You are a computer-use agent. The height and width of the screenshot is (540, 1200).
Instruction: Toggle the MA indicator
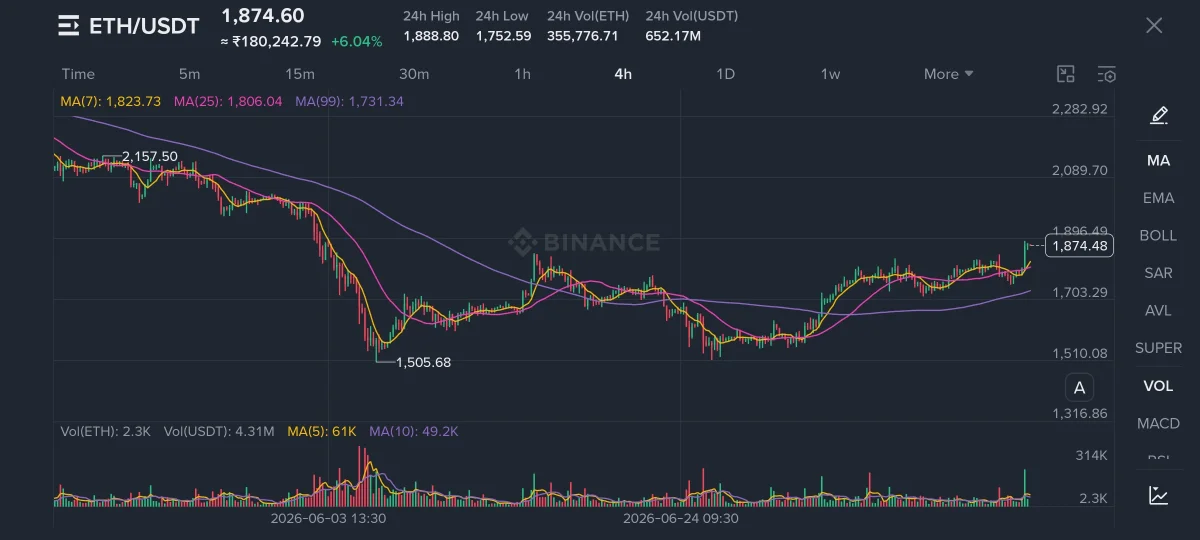coord(1158,160)
